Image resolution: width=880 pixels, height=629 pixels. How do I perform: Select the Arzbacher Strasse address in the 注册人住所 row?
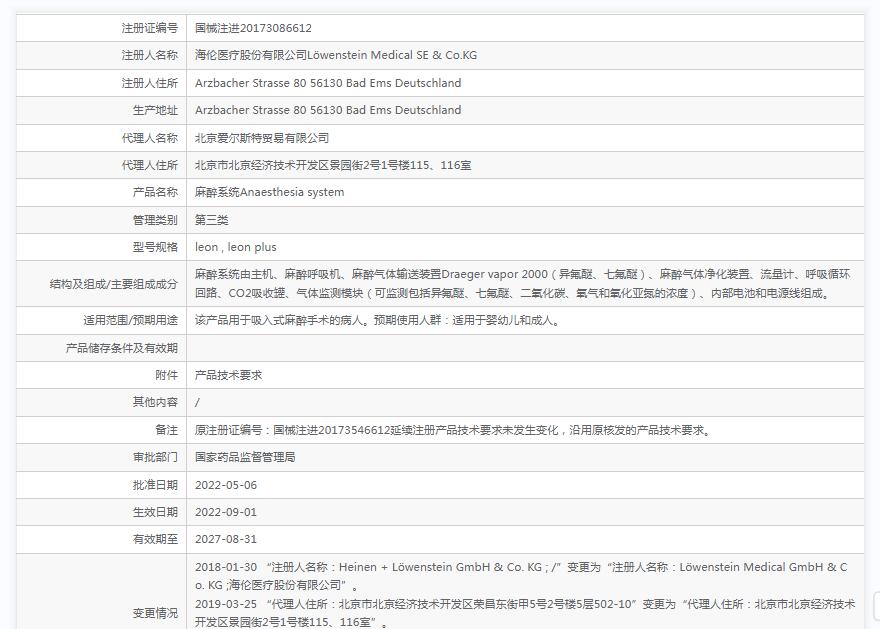328,83
